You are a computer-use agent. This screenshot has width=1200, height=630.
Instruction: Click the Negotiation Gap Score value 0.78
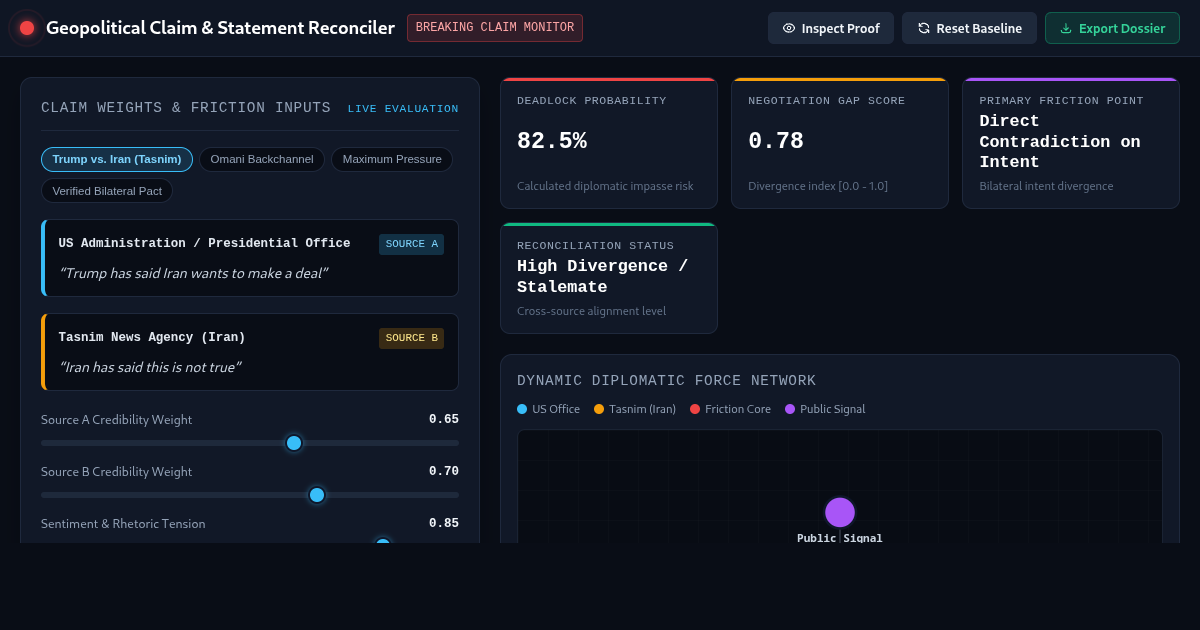click(776, 142)
